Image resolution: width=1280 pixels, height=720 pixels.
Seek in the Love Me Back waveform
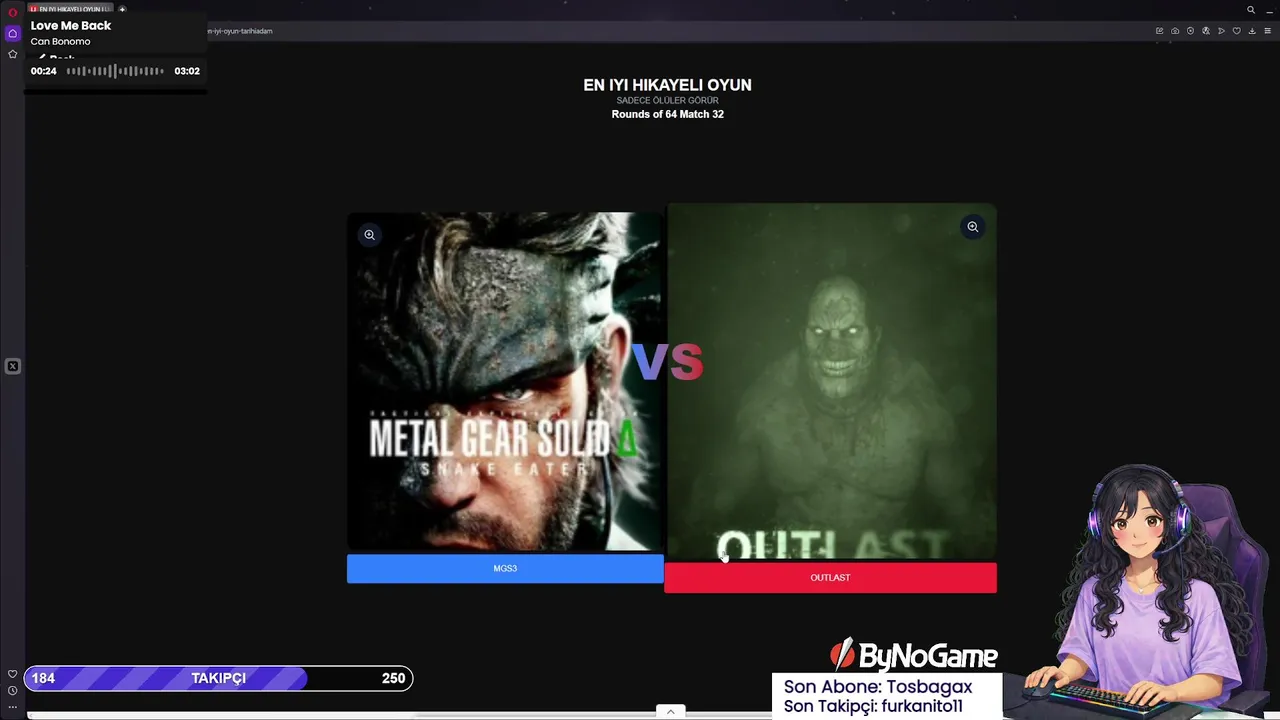coord(115,71)
